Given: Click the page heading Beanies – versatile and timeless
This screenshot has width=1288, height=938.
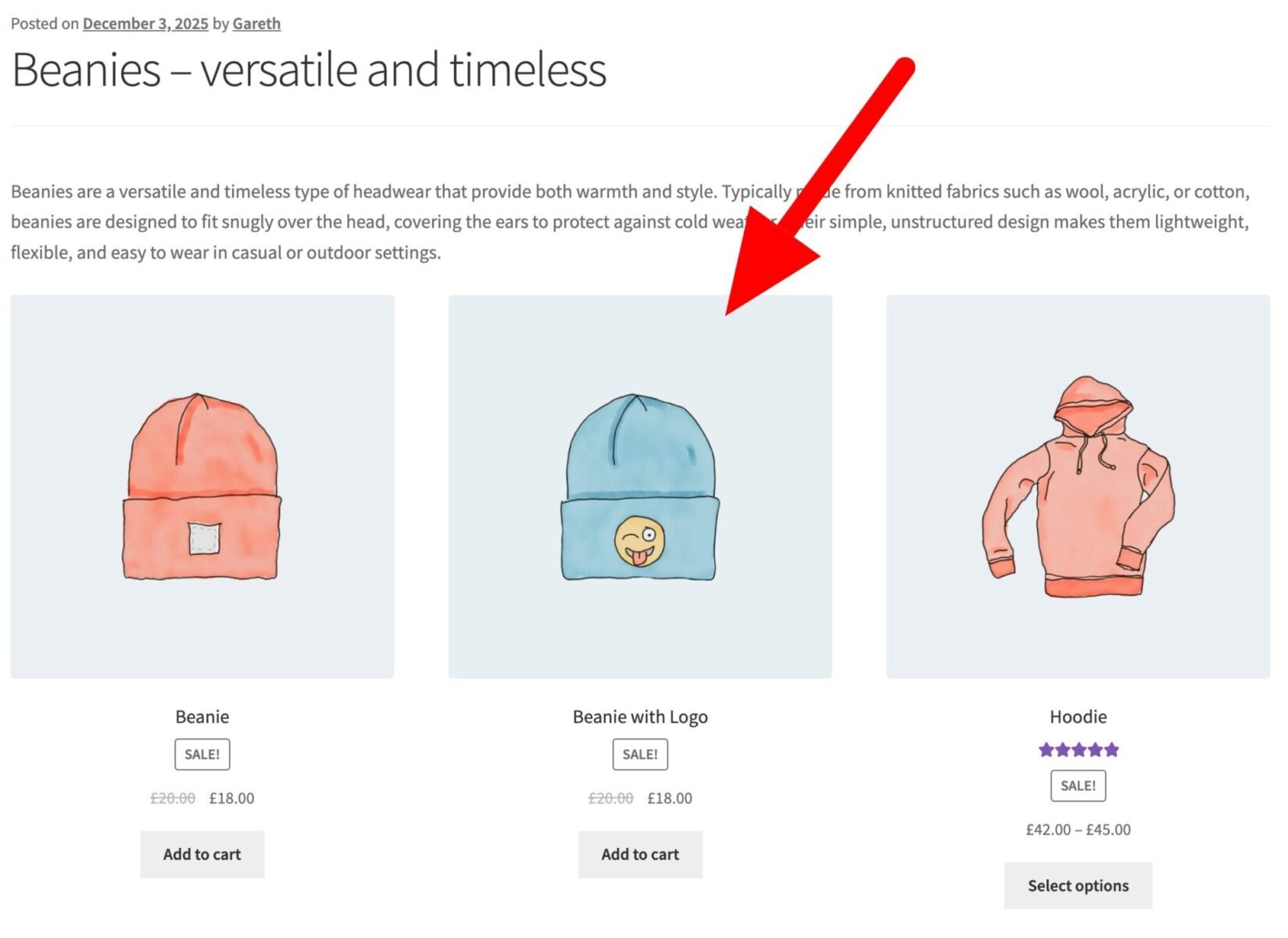Looking at the screenshot, I should 310,70.
